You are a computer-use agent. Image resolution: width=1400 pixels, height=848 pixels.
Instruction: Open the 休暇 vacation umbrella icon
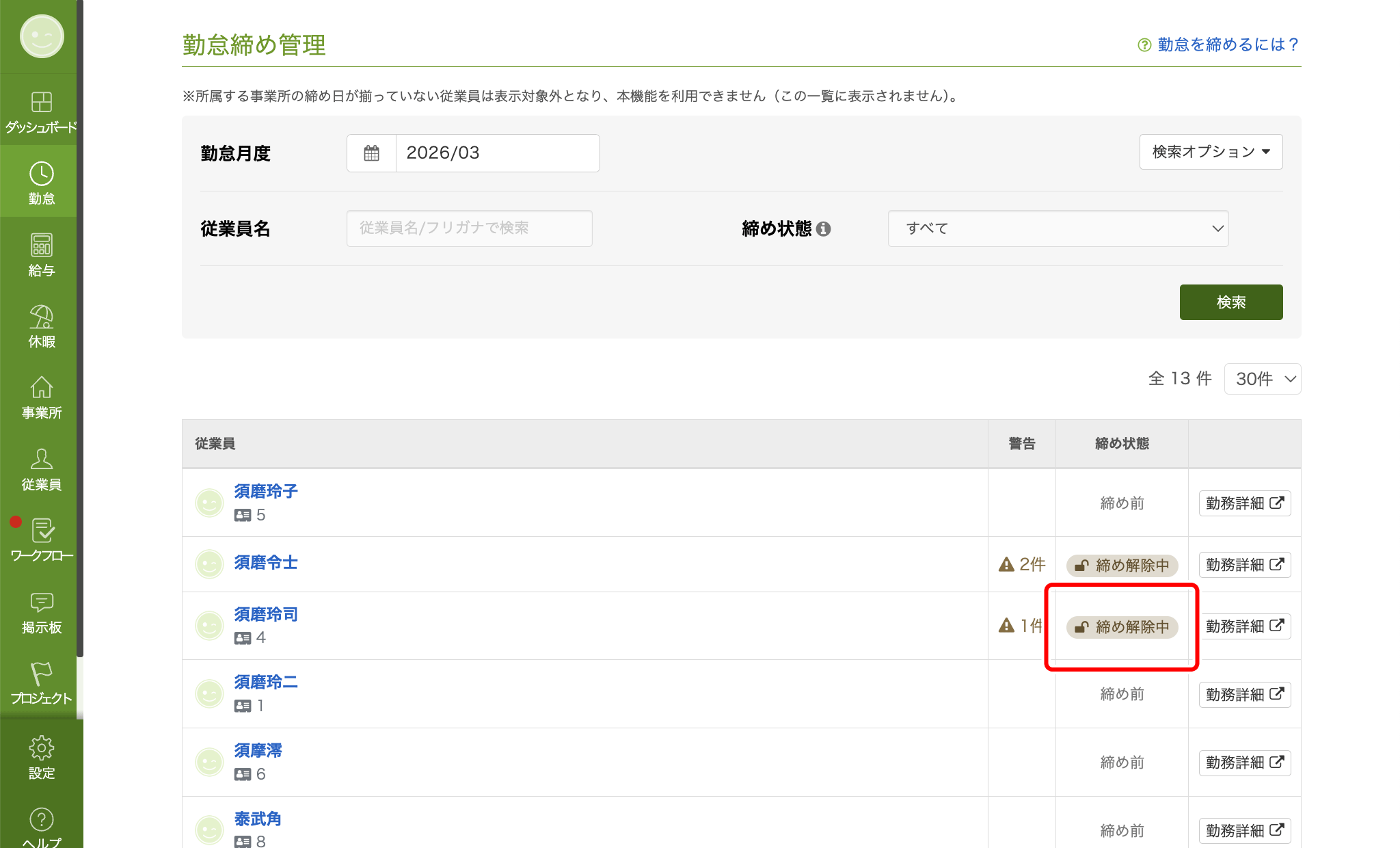pyautogui.click(x=41, y=317)
